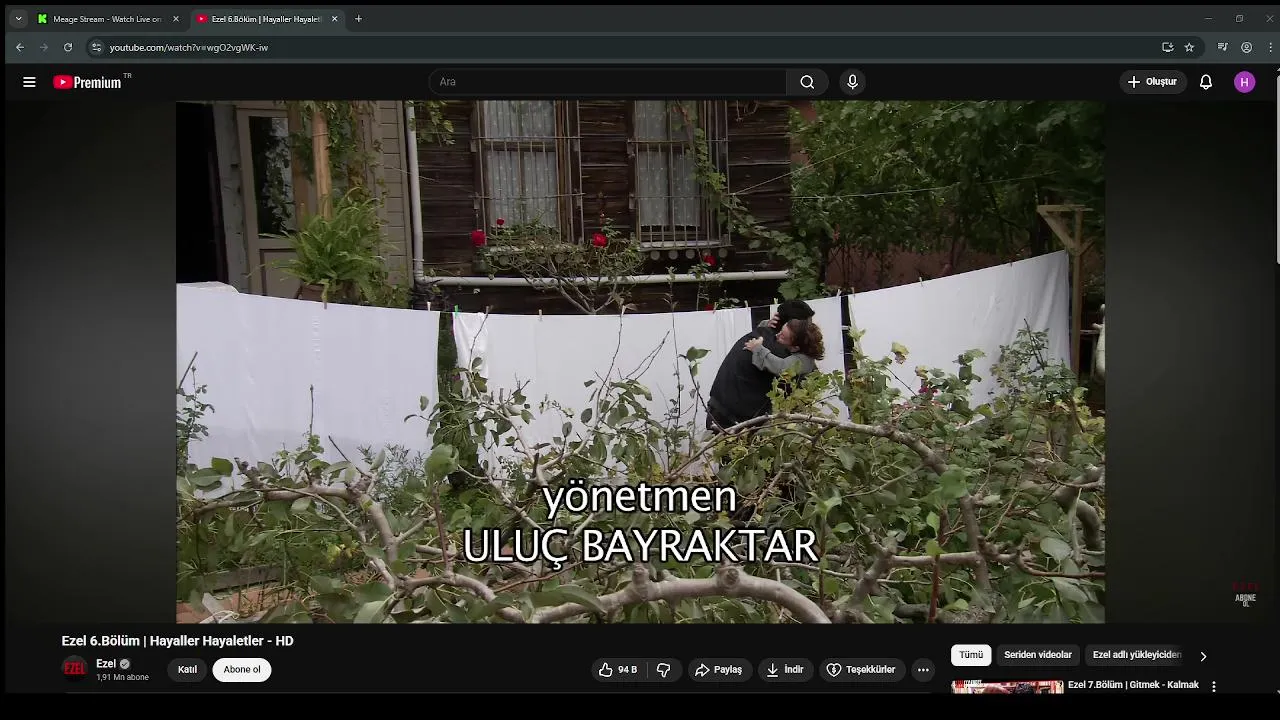The width and height of the screenshot is (1280, 720).
Task: Go forward in browser history
Action: [44, 47]
